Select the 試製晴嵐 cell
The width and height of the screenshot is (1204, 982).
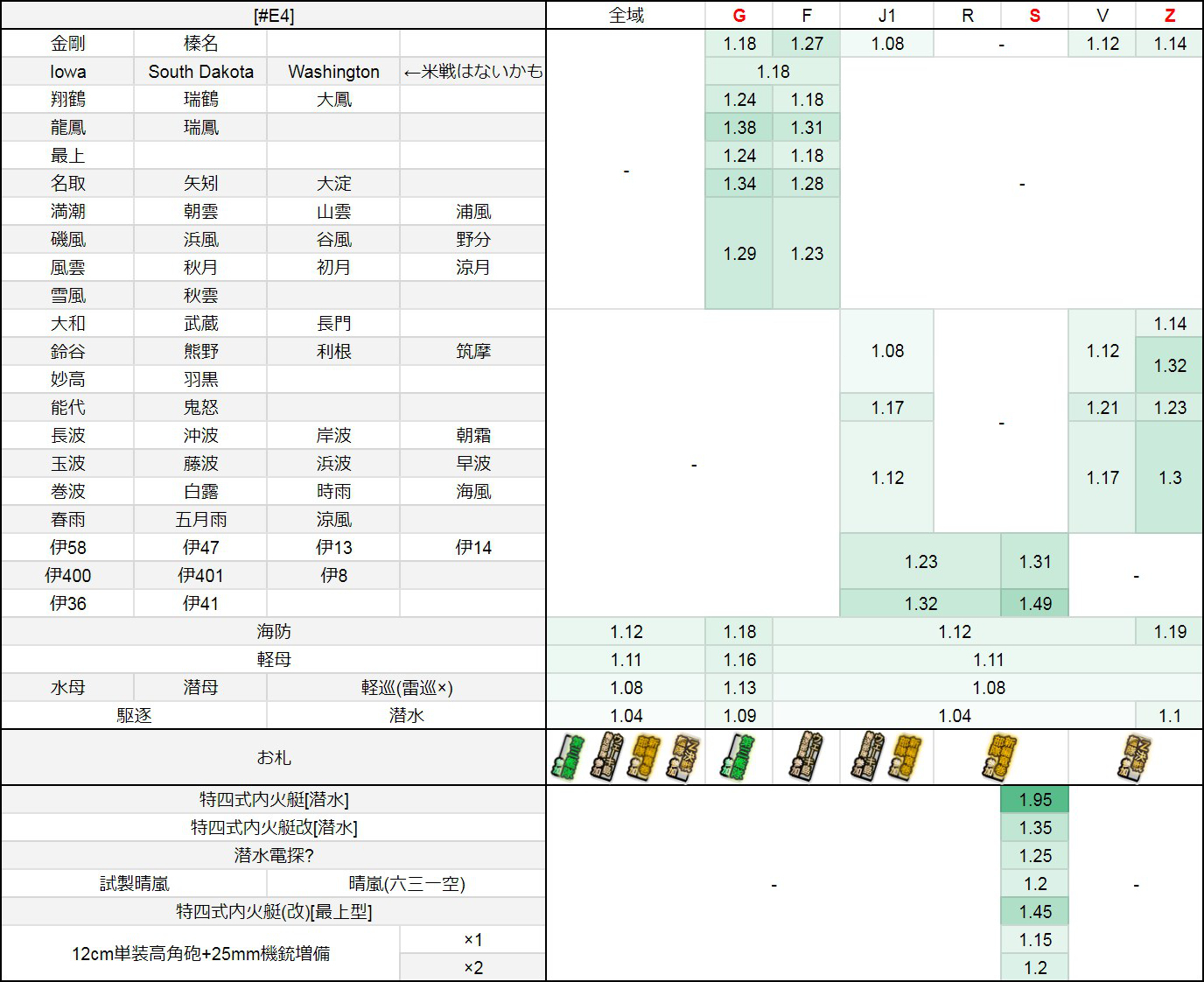point(135,884)
